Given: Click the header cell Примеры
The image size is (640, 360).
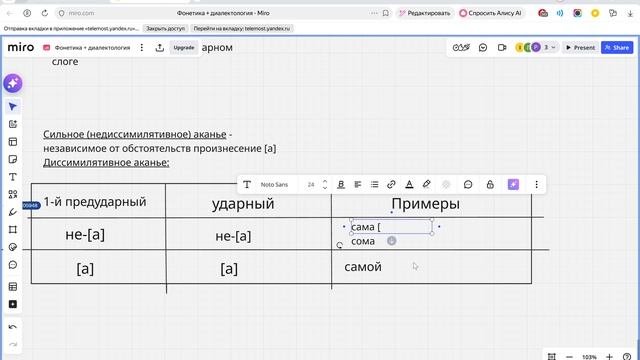Looking at the screenshot, I should tap(425, 203).
